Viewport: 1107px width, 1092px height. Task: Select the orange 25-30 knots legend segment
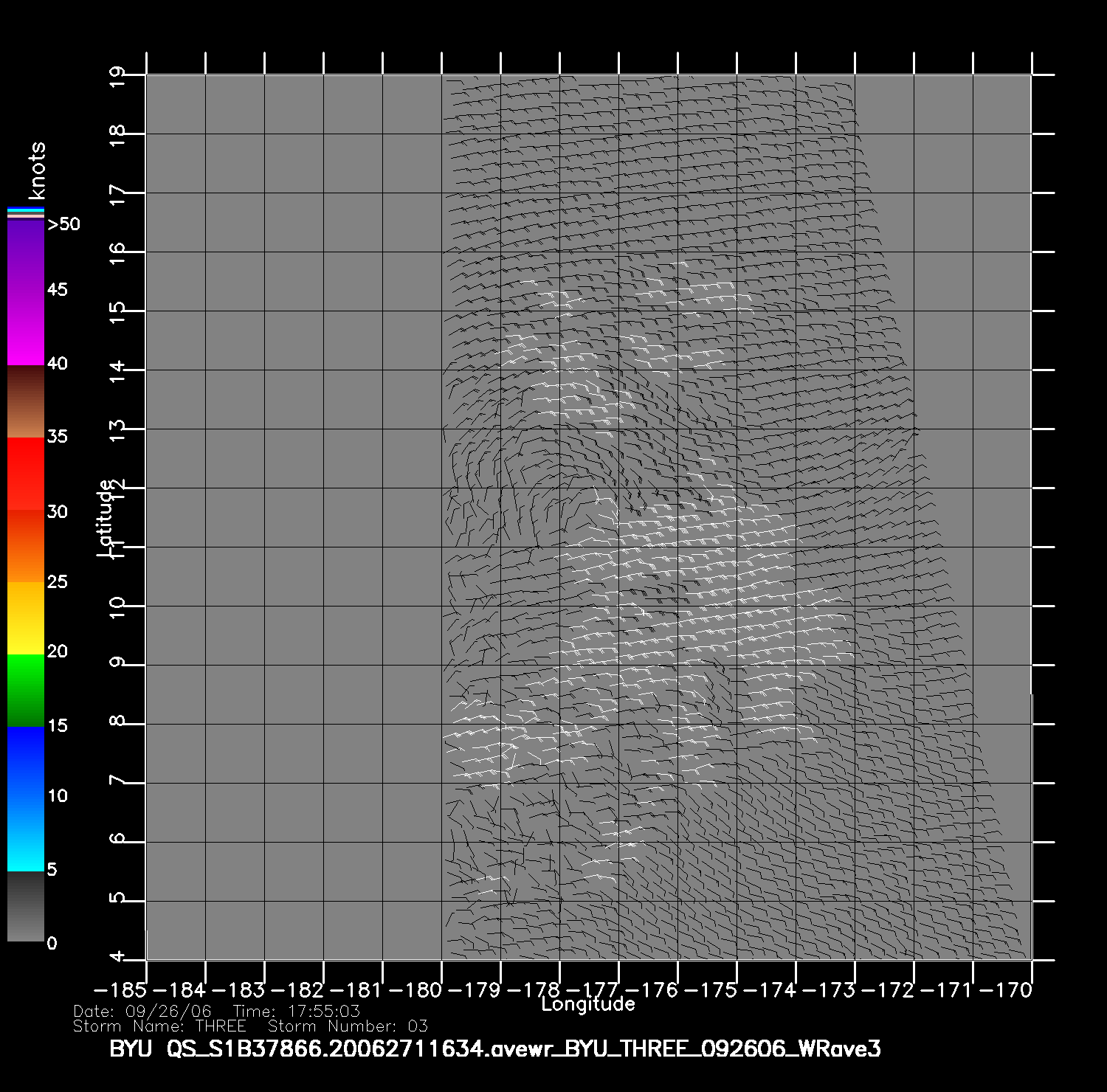point(26,546)
